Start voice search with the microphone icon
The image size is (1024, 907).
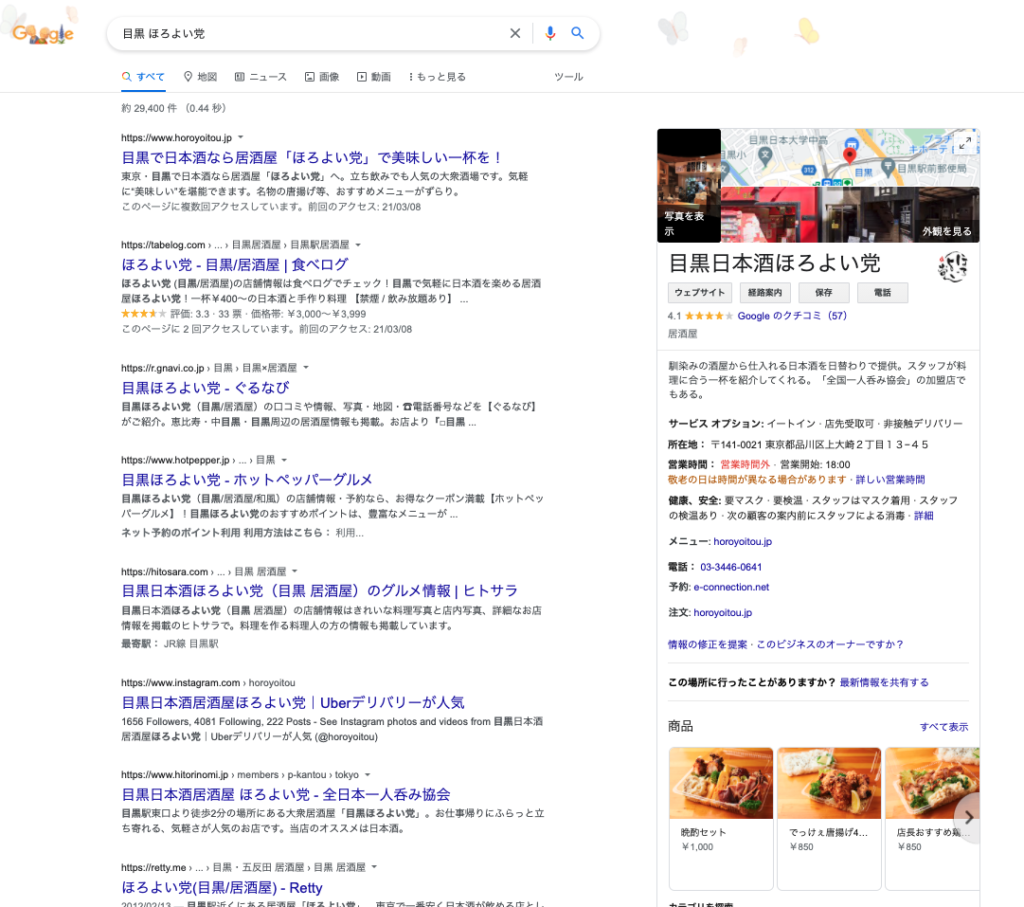[x=549, y=33]
